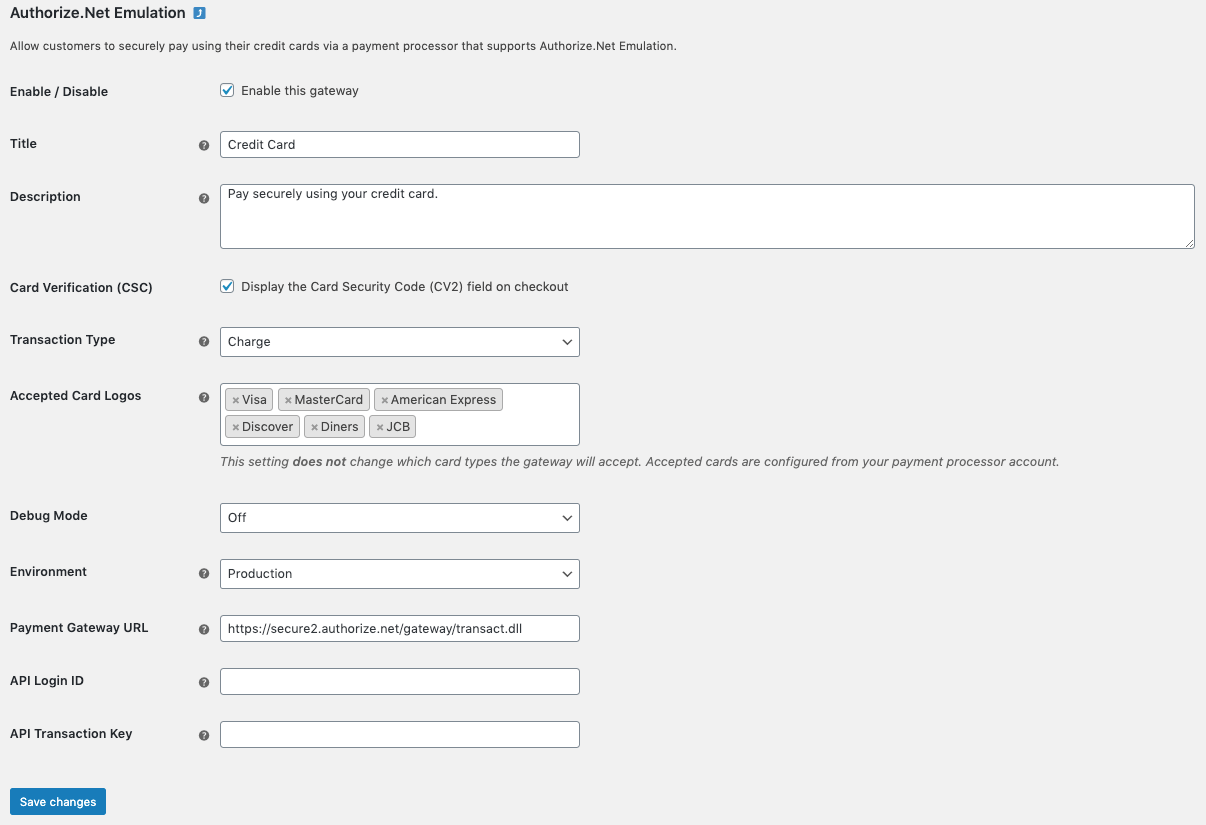The width and height of the screenshot is (1206, 825).
Task: Open the help tooltip for Transaction Type
Action: point(204,342)
